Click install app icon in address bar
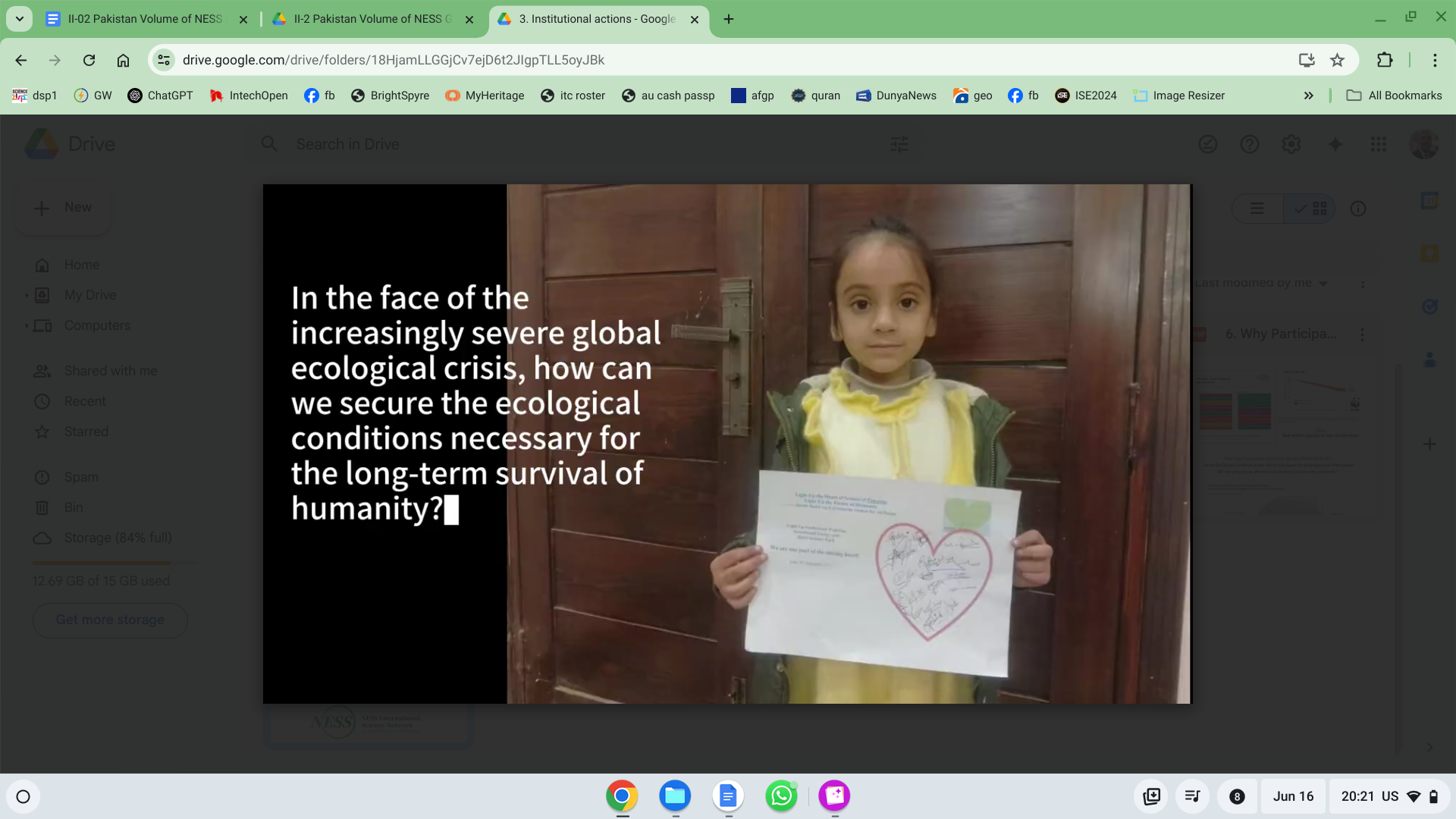 tap(1307, 60)
